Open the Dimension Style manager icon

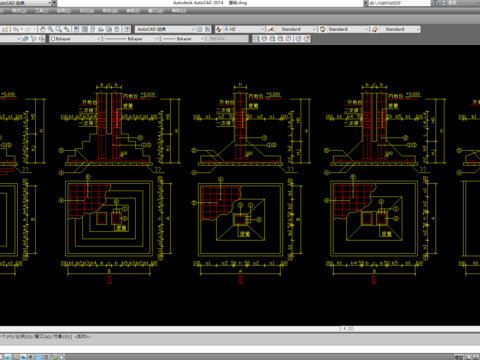pos(271,29)
